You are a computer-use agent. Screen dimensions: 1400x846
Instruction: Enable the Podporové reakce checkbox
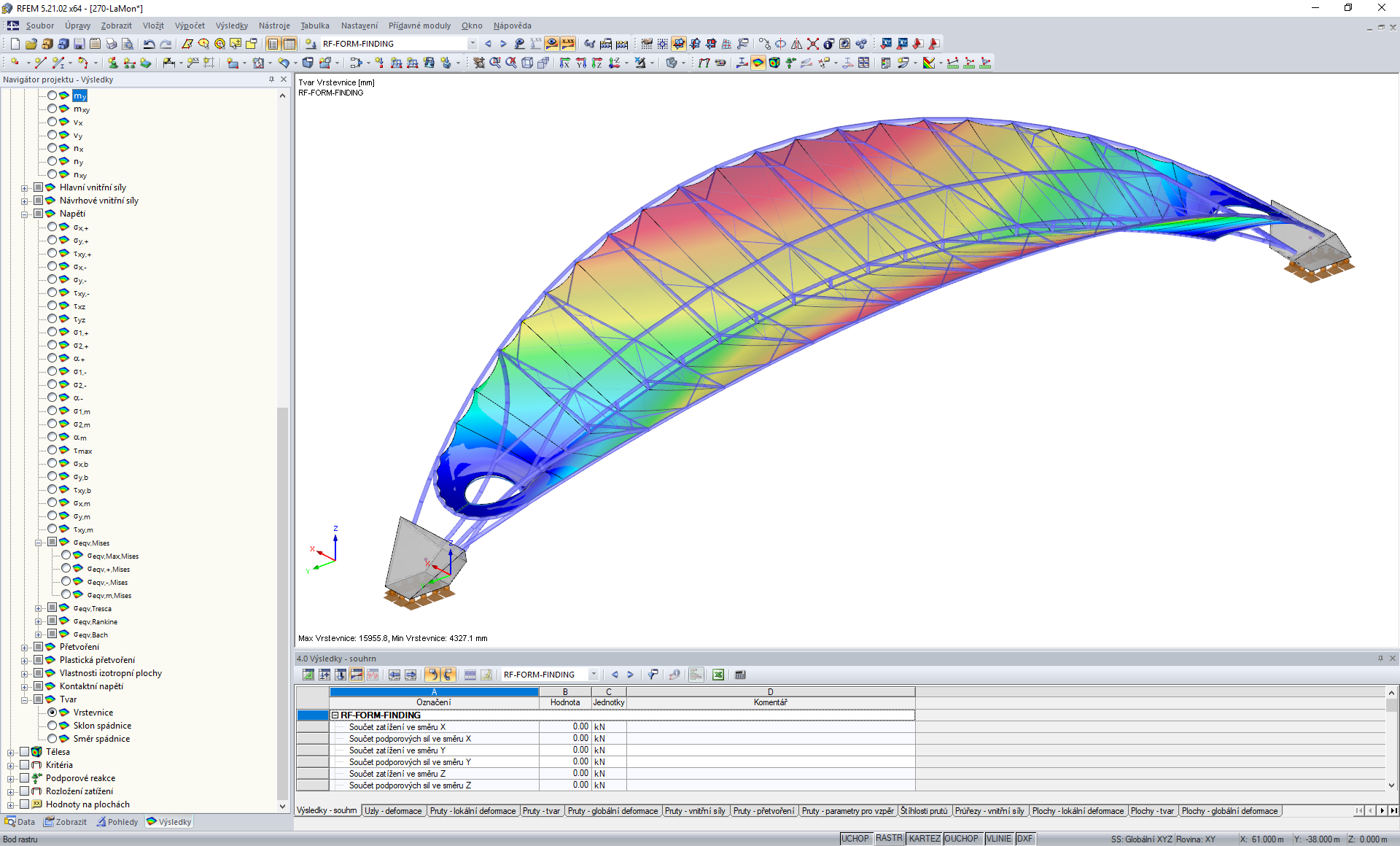pos(25,778)
